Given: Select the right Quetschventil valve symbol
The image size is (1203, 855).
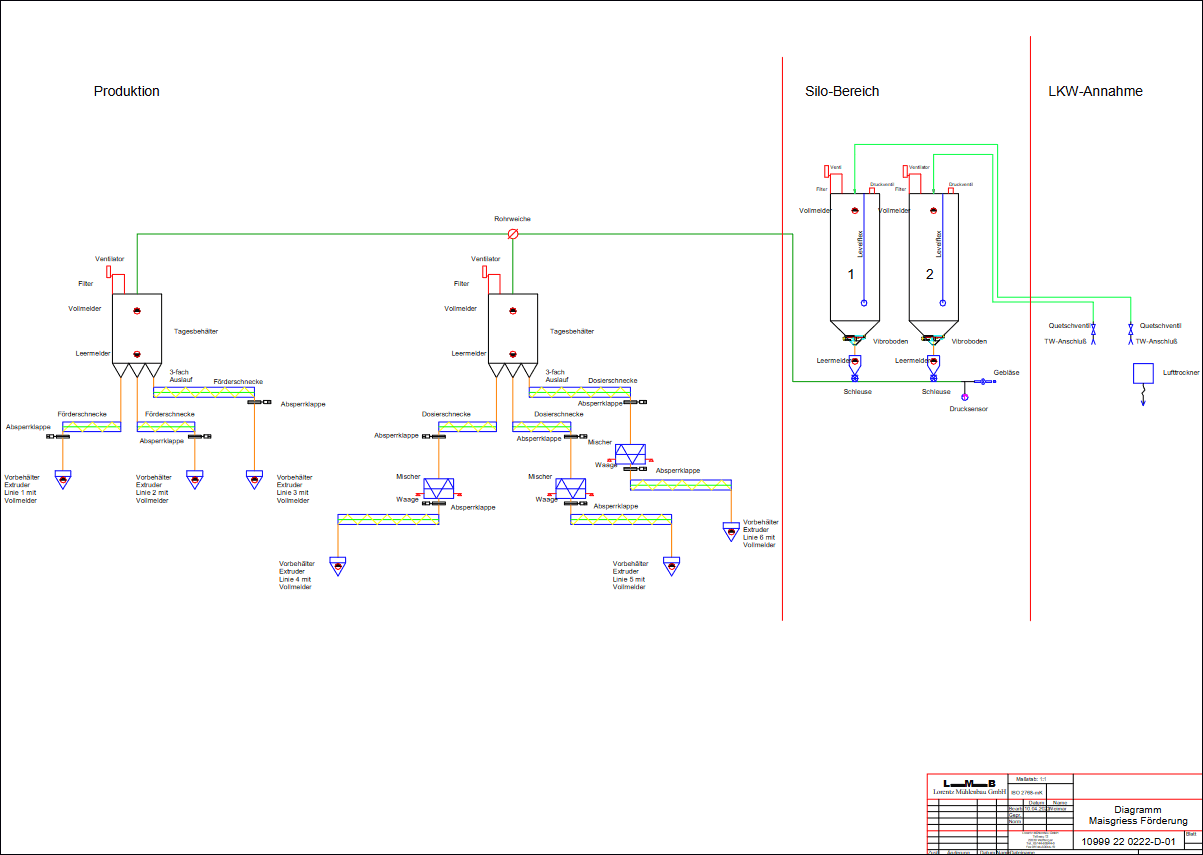Looking at the screenshot, I should (1130, 328).
